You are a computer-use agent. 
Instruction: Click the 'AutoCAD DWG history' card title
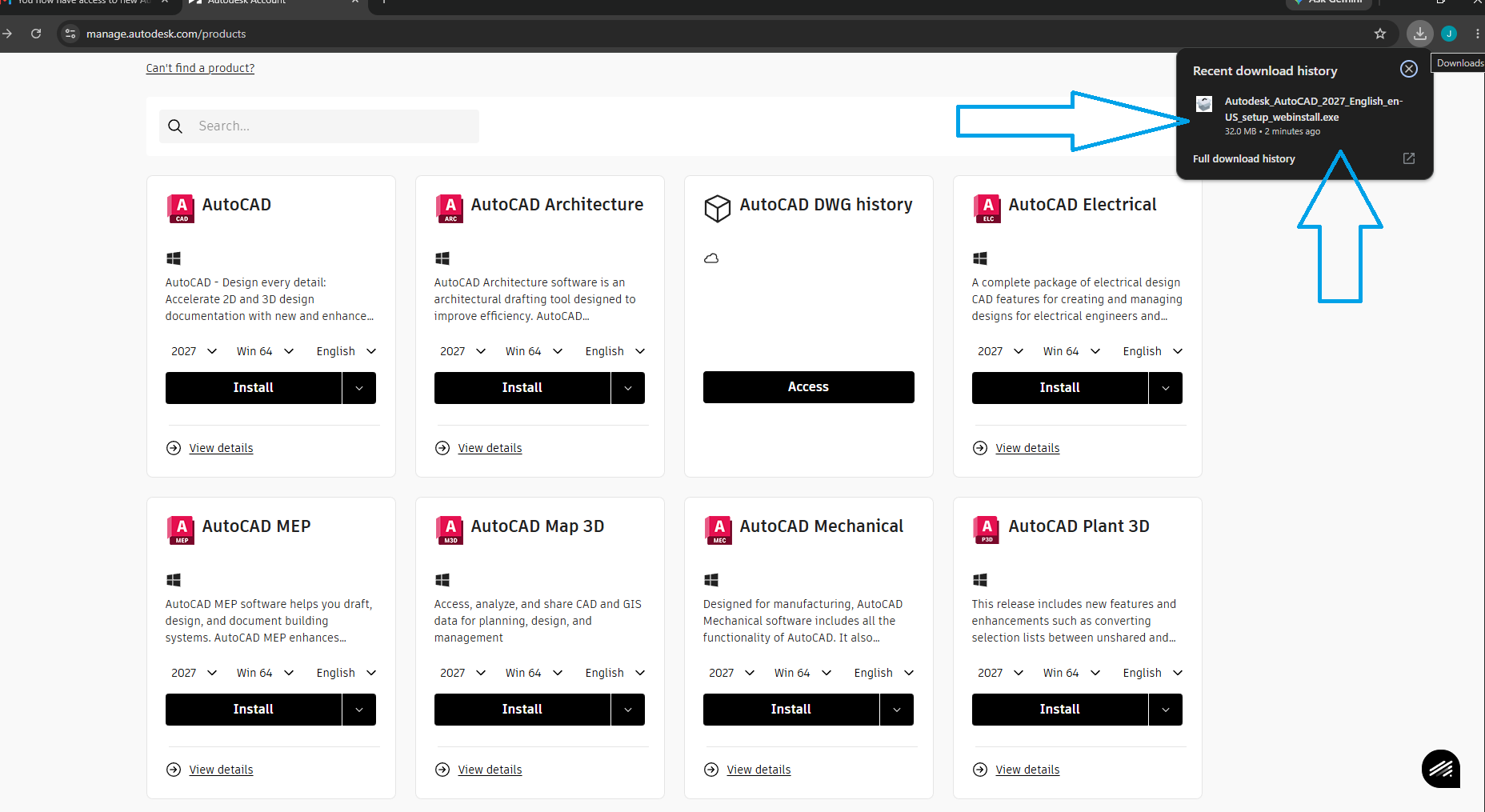click(826, 205)
